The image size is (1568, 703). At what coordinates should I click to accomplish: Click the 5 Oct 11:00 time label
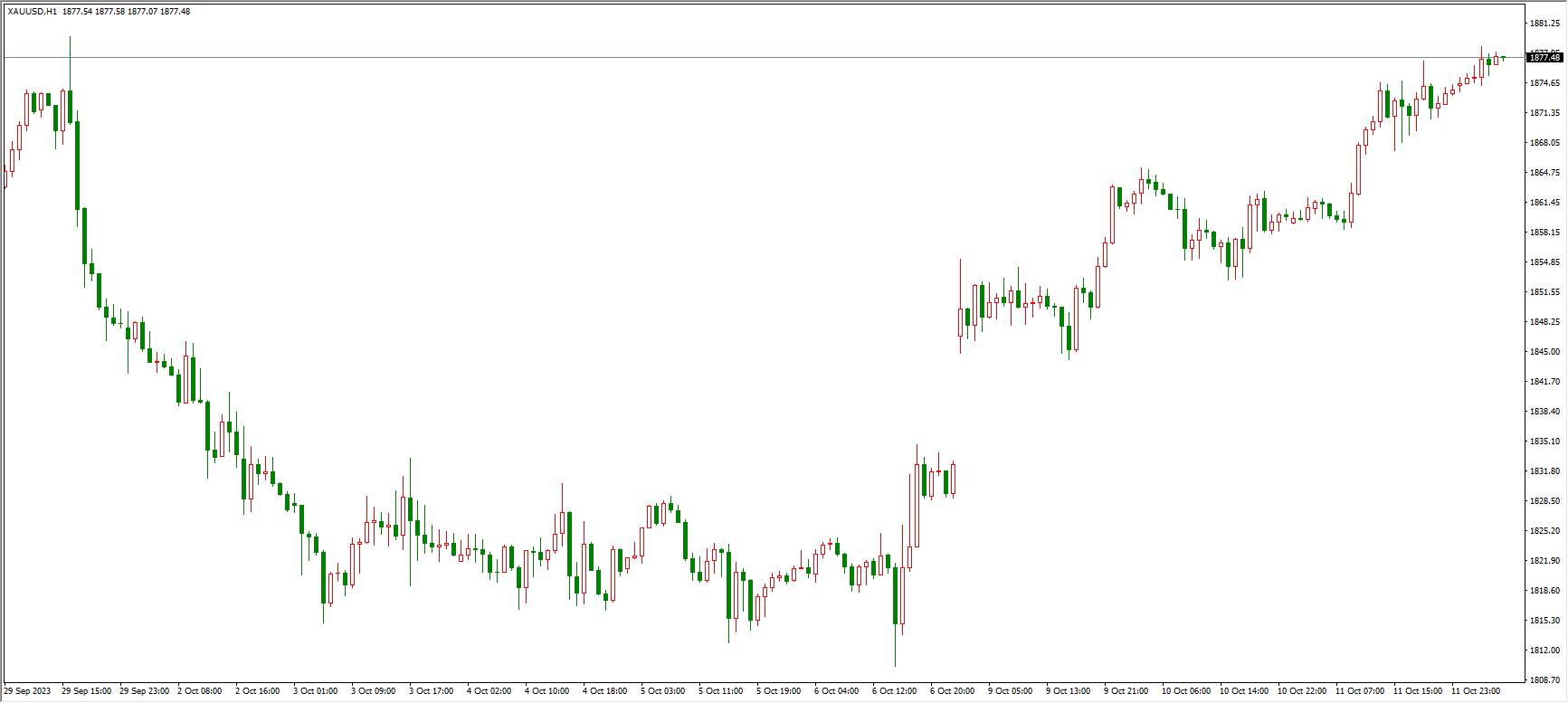pyautogui.click(x=721, y=692)
